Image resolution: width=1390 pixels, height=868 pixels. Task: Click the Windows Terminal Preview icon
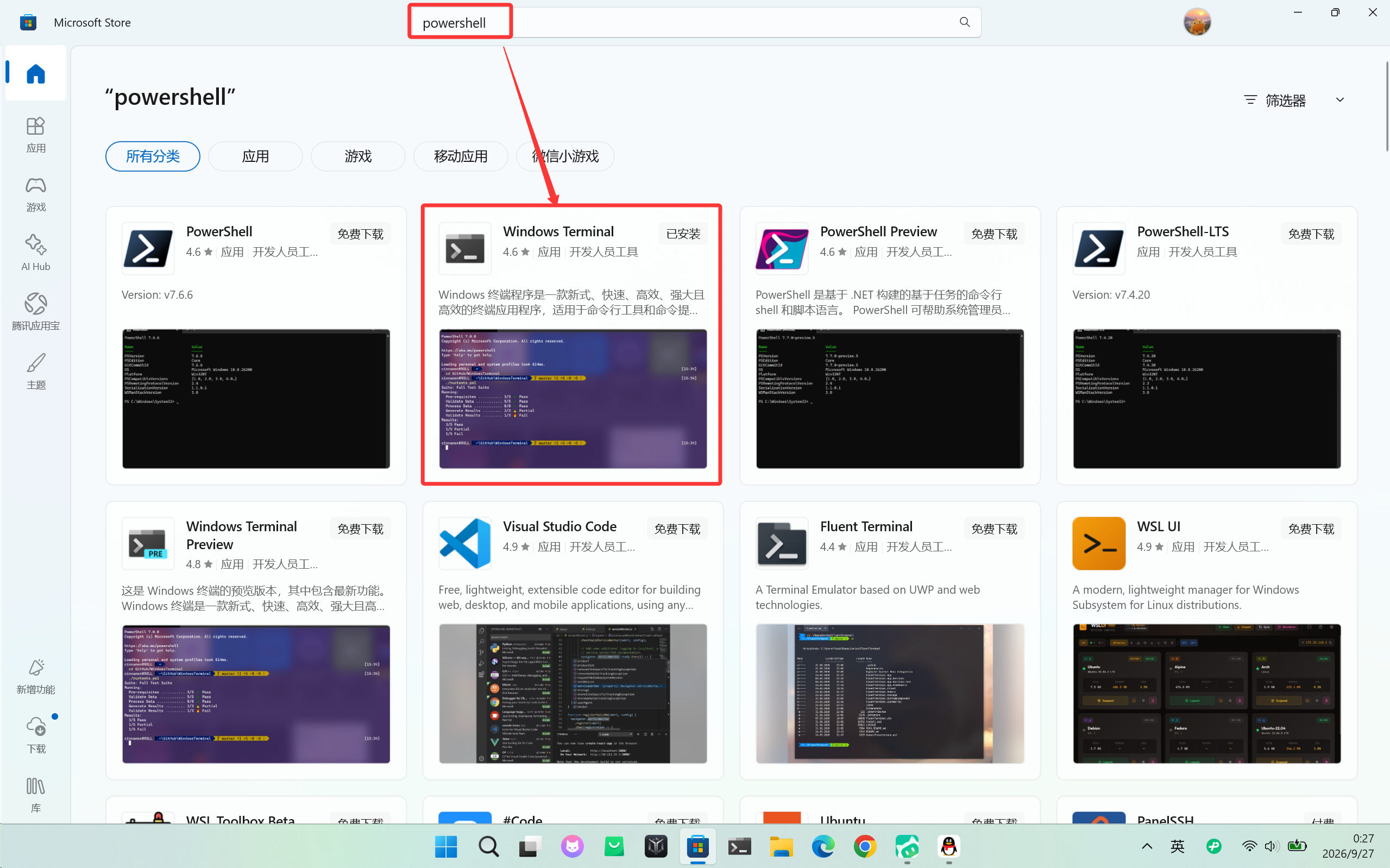coord(148,543)
